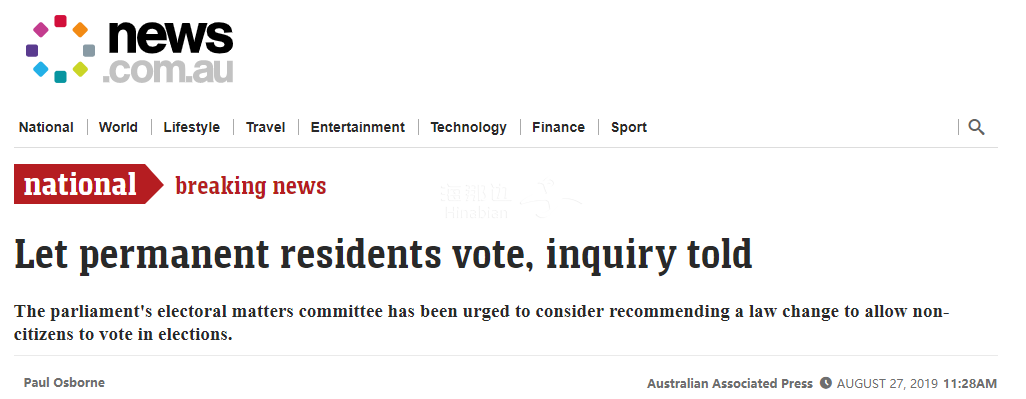Go to the Lifestyle section
Screen dimensions: 1026x399
tap(192, 128)
